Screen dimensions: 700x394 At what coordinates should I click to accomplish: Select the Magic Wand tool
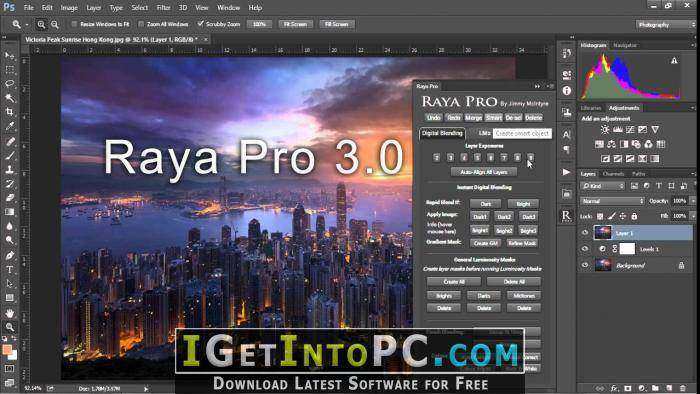click(9, 98)
